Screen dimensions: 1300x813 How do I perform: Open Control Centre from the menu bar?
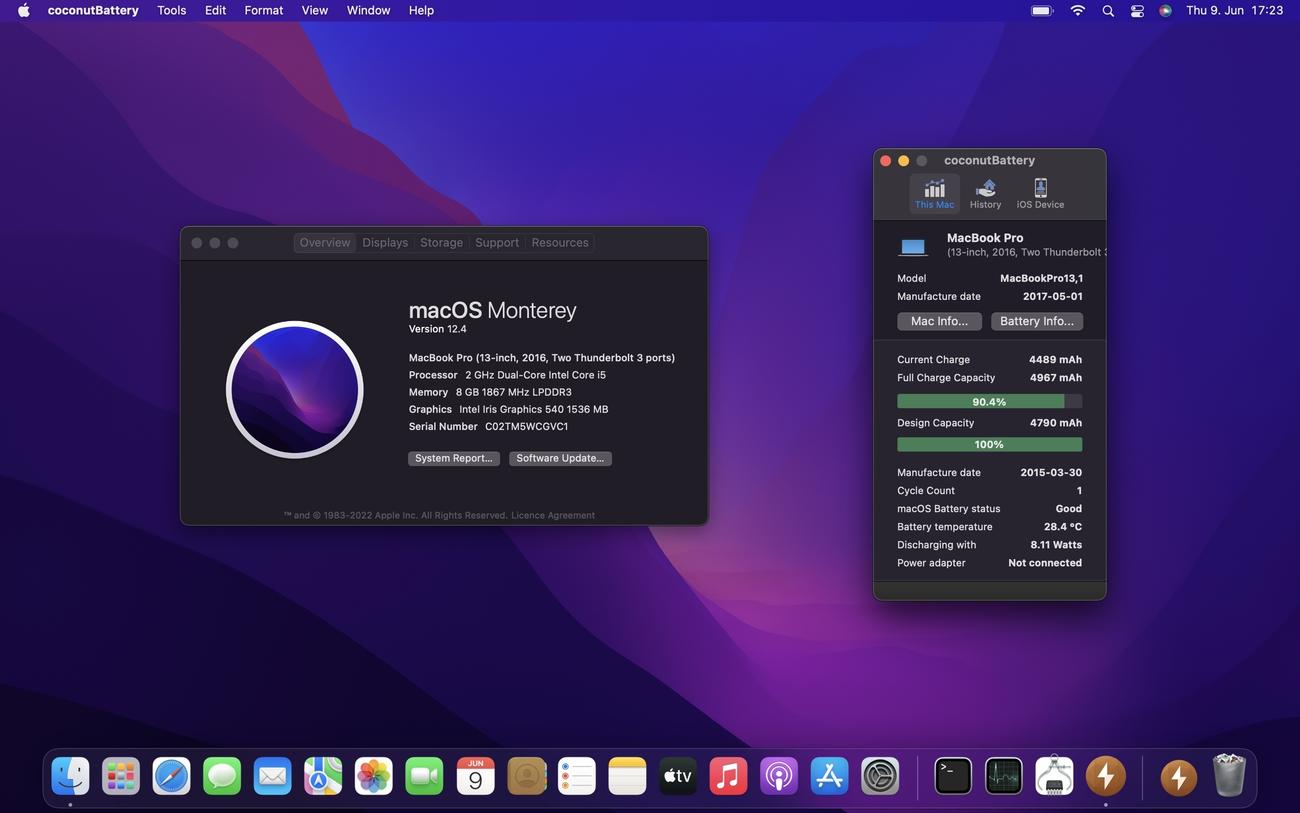pos(1137,10)
